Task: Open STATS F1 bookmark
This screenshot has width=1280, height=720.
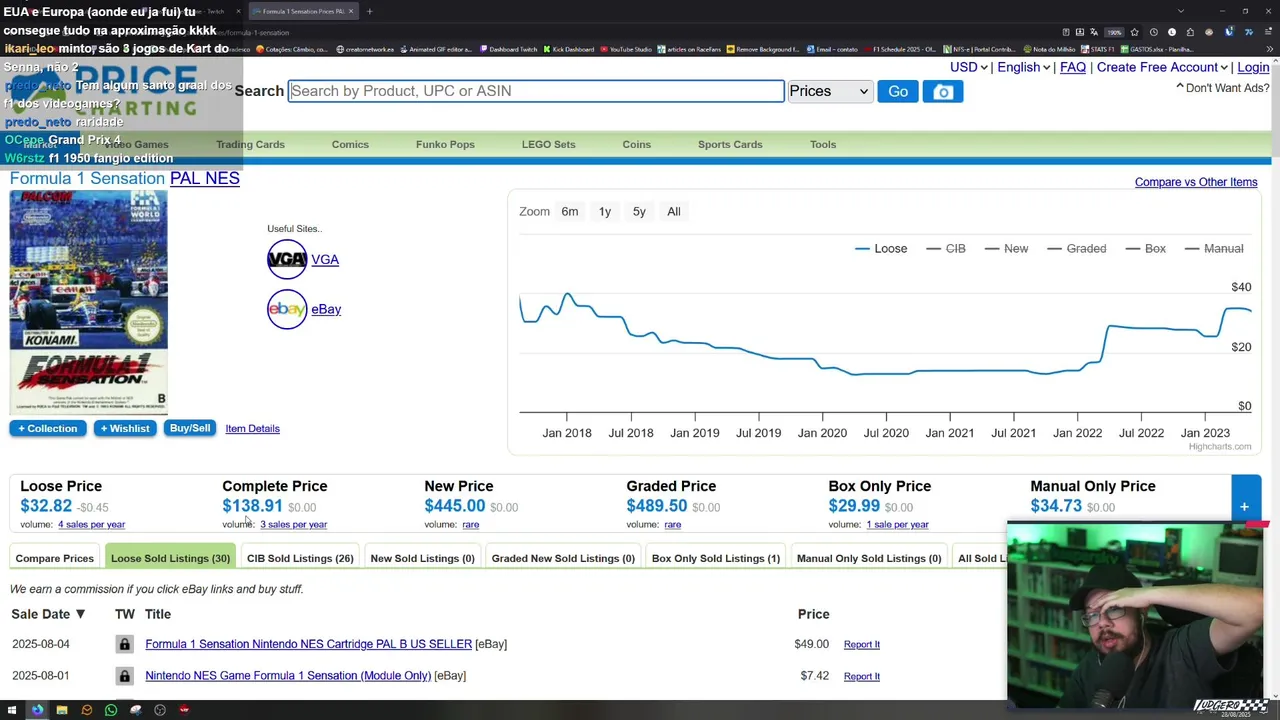Action: 1097,49
